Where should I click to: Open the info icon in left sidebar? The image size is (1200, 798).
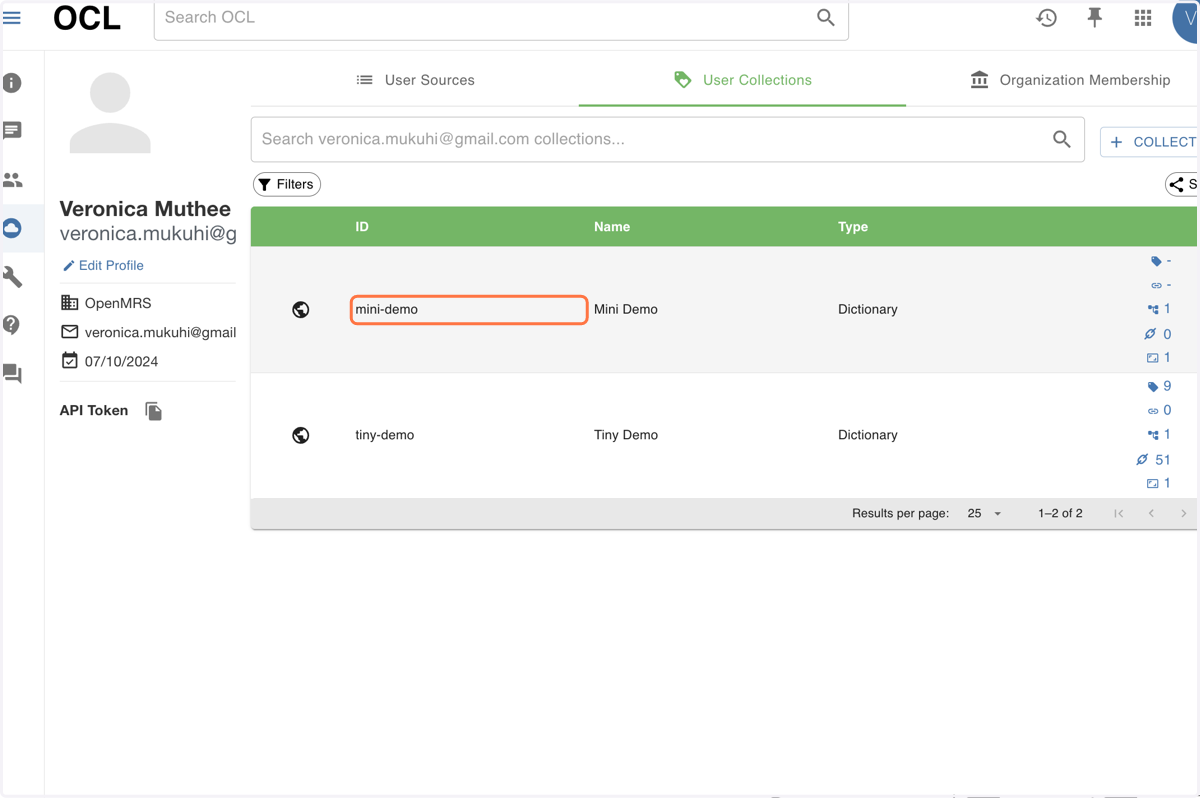[x=12, y=83]
